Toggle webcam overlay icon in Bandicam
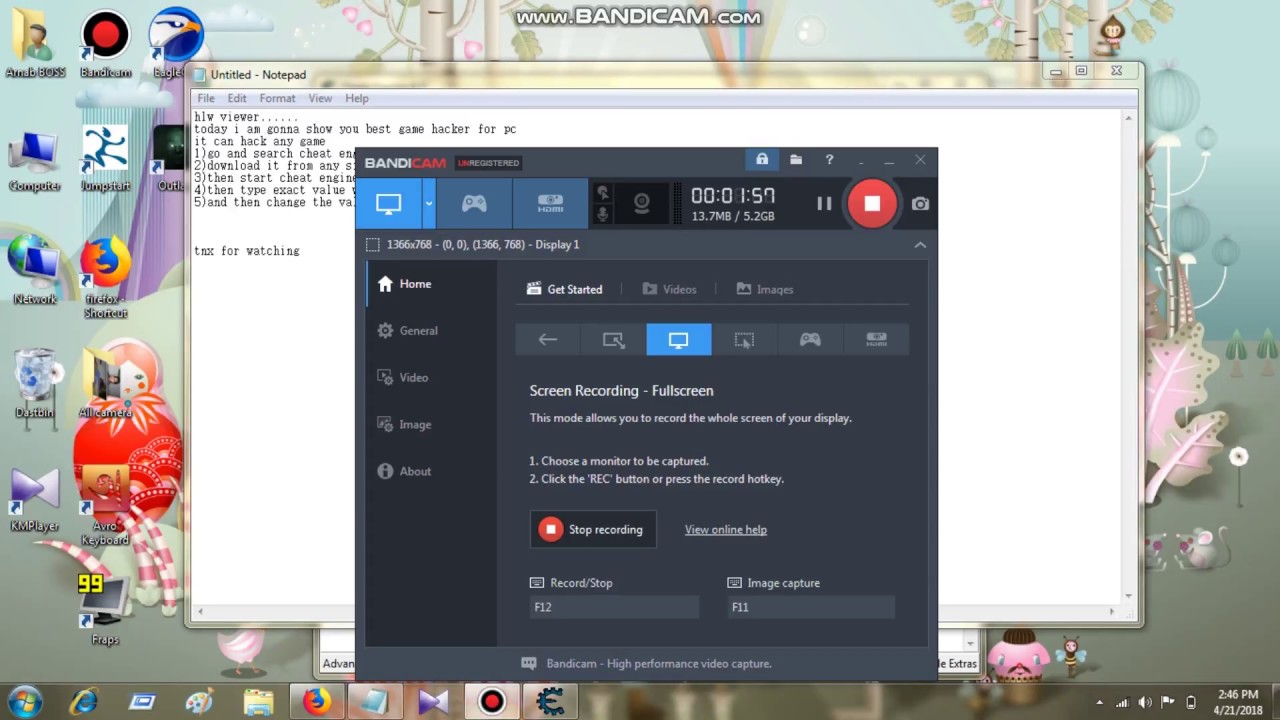The image size is (1280, 720). [642, 204]
